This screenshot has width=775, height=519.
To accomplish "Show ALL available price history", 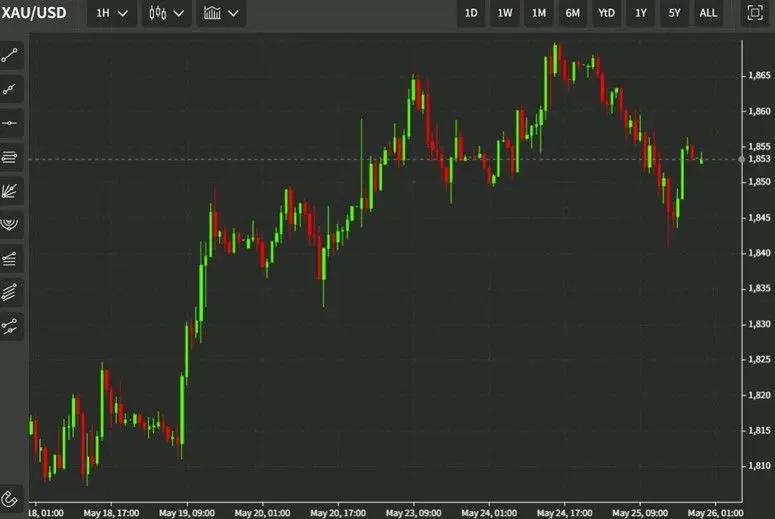I will [708, 13].
